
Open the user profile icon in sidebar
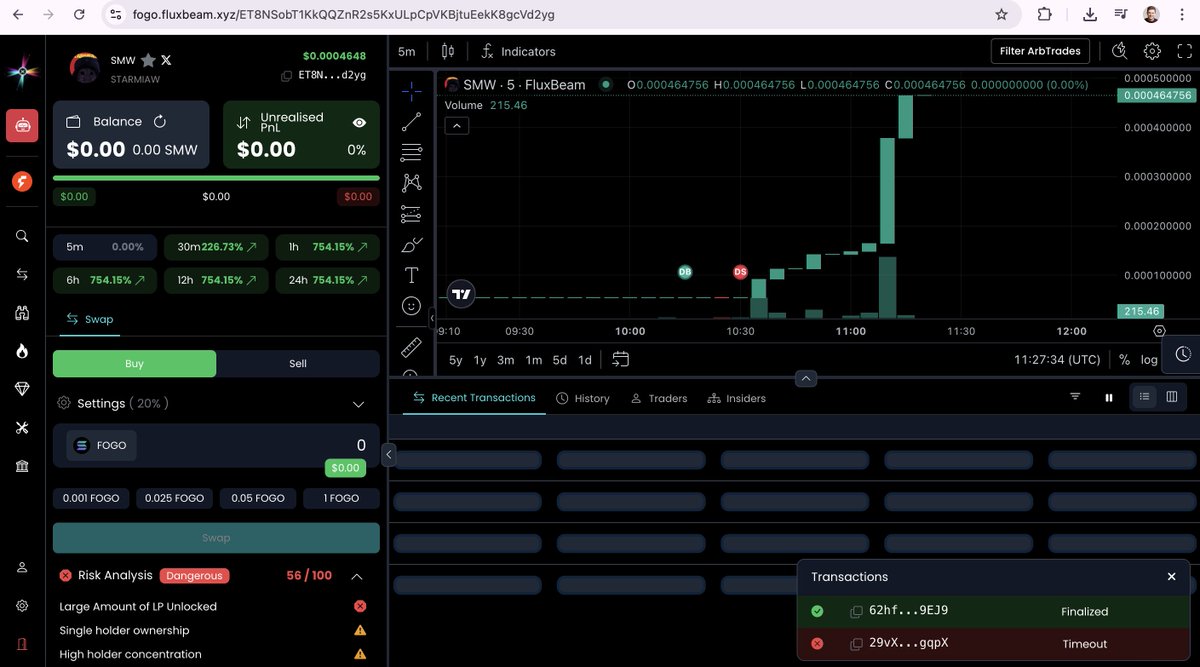[22, 567]
